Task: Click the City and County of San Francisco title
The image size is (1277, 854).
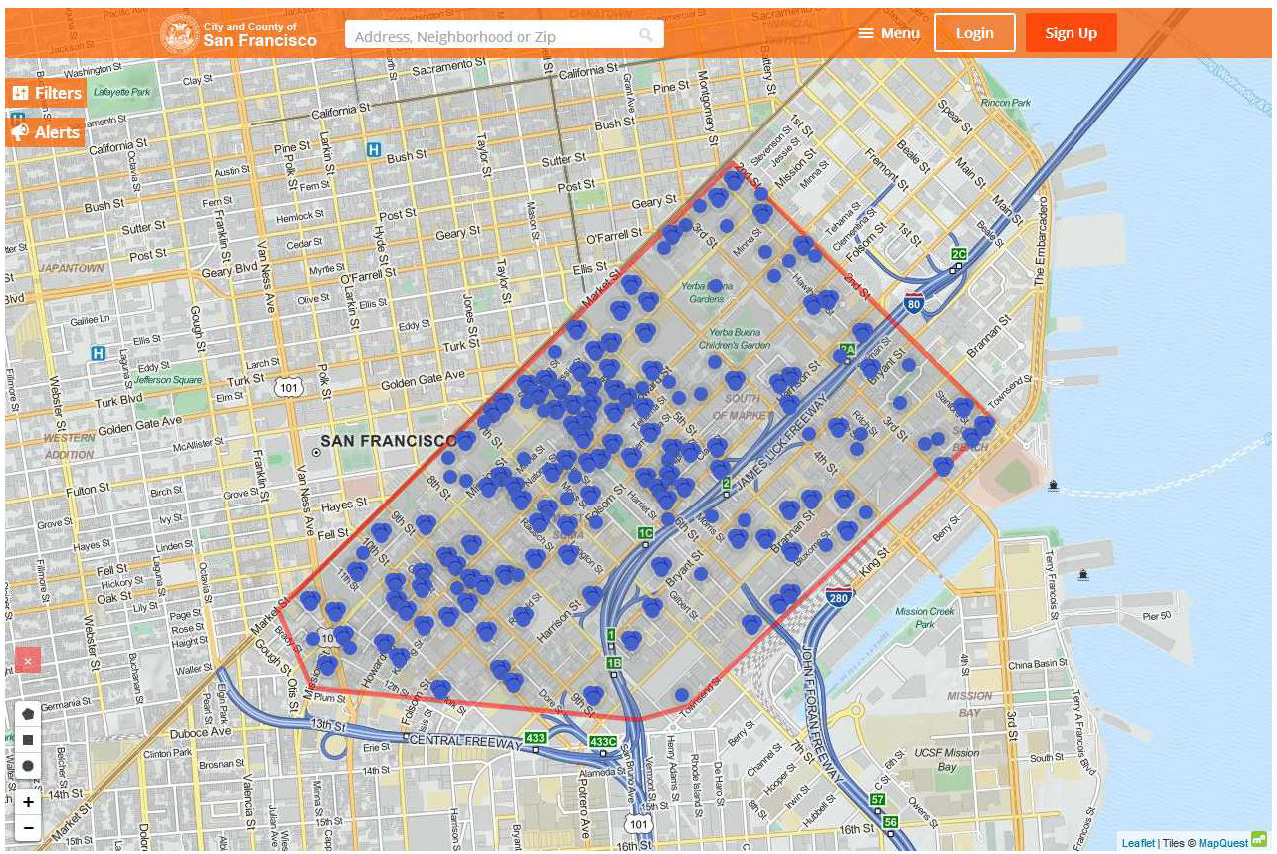Action: coord(260,34)
